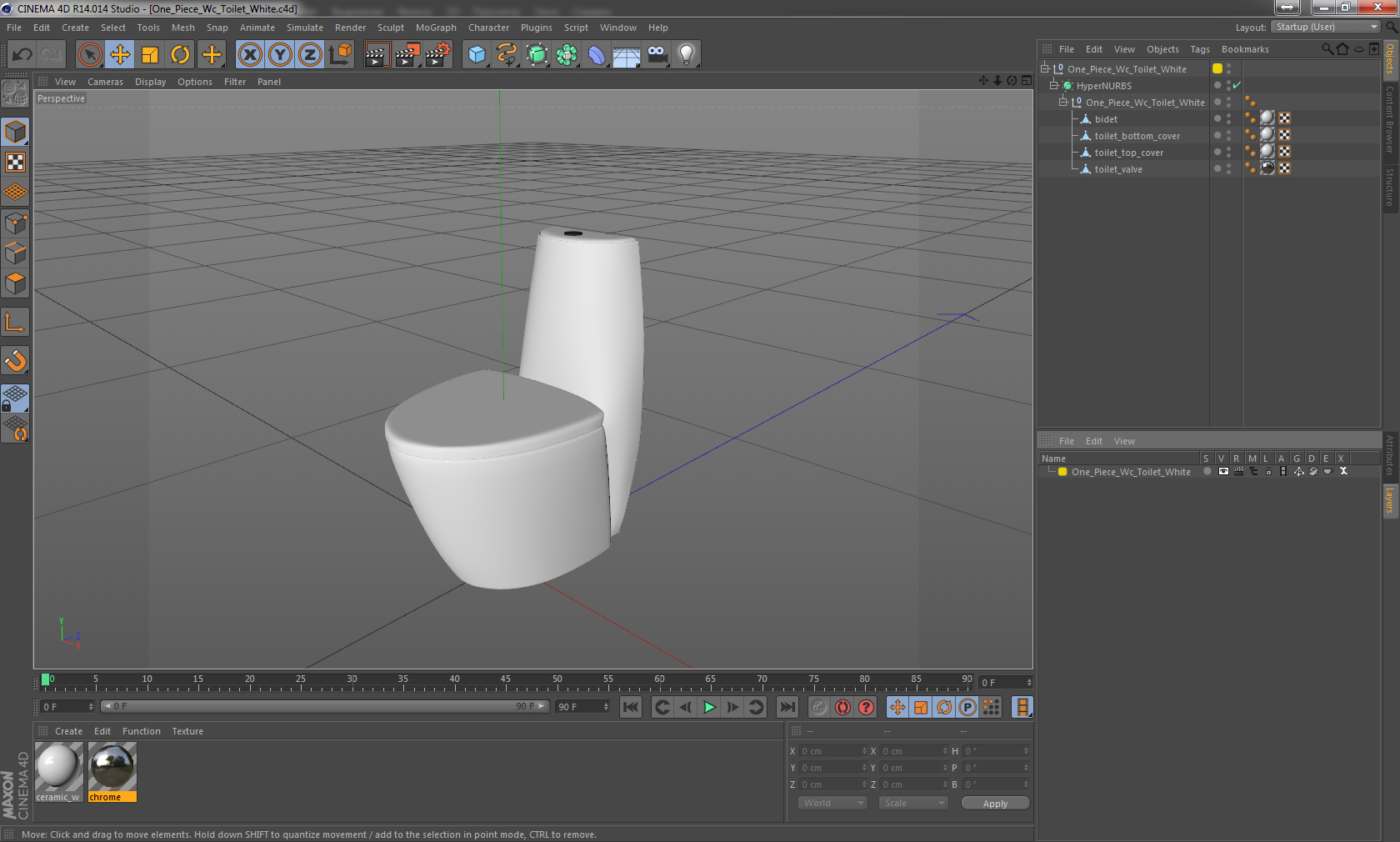Open the Render to Picture Viewer icon
Image resolution: width=1400 pixels, height=842 pixels.
point(407,55)
